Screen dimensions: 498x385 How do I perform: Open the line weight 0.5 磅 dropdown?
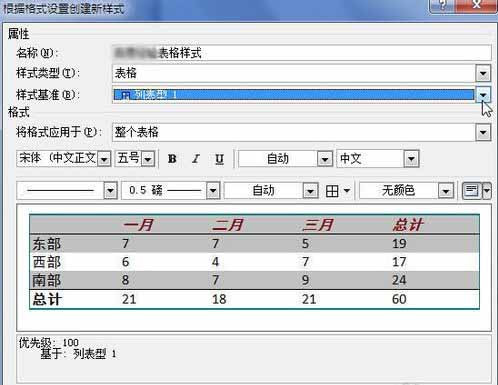tap(213, 191)
